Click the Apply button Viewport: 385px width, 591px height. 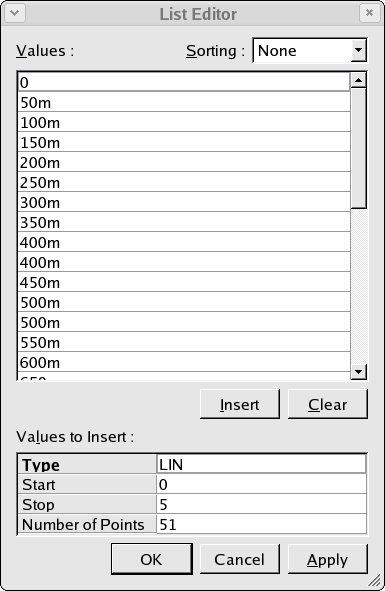(x=327, y=559)
